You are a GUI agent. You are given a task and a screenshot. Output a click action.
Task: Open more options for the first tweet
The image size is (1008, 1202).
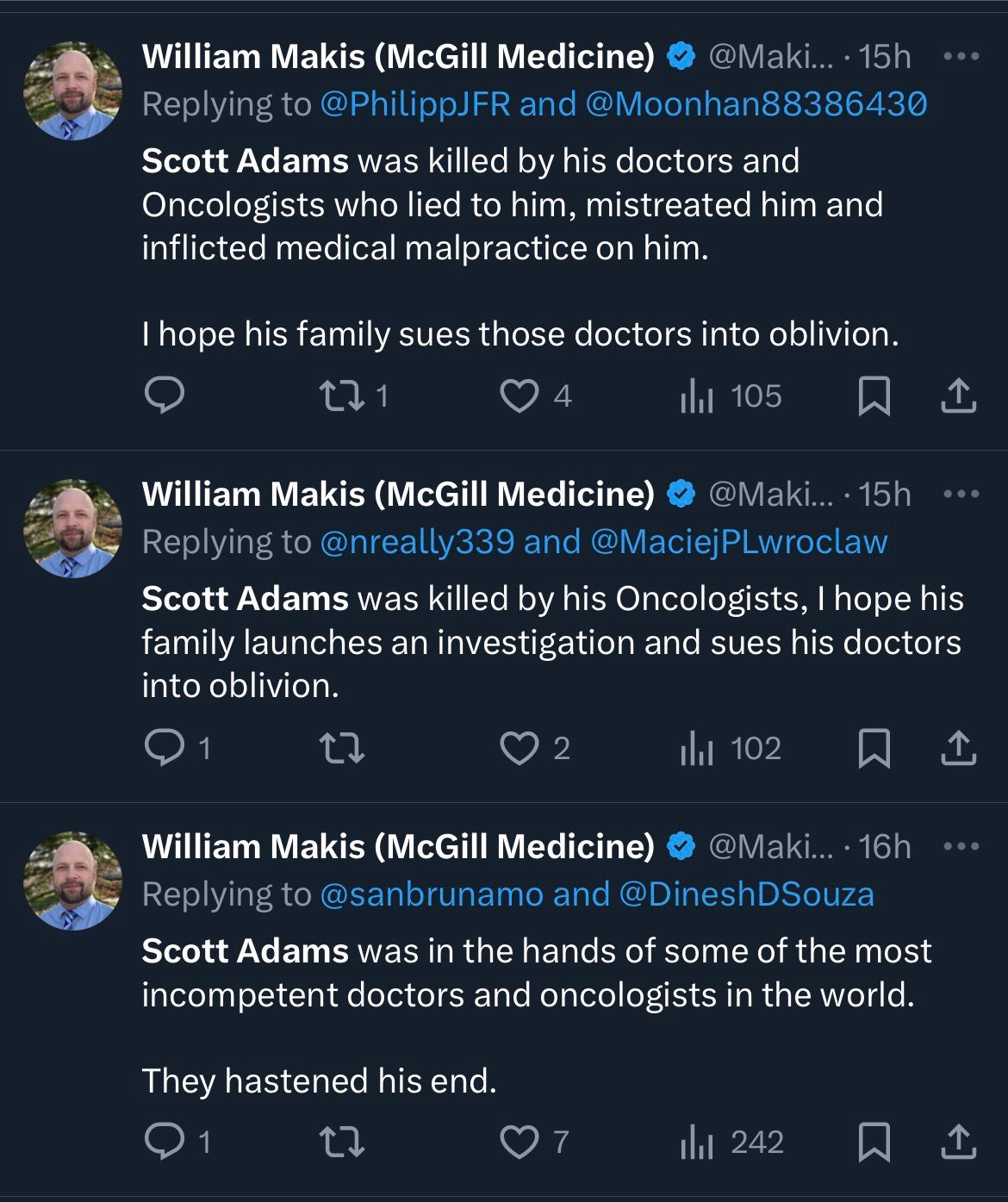pyautogui.click(x=961, y=57)
